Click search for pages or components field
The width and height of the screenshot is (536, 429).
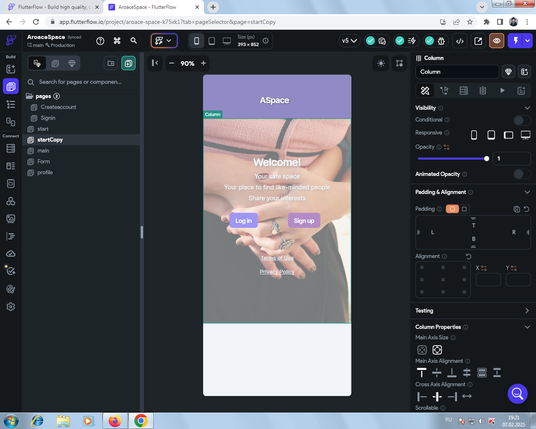[x=80, y=82]
